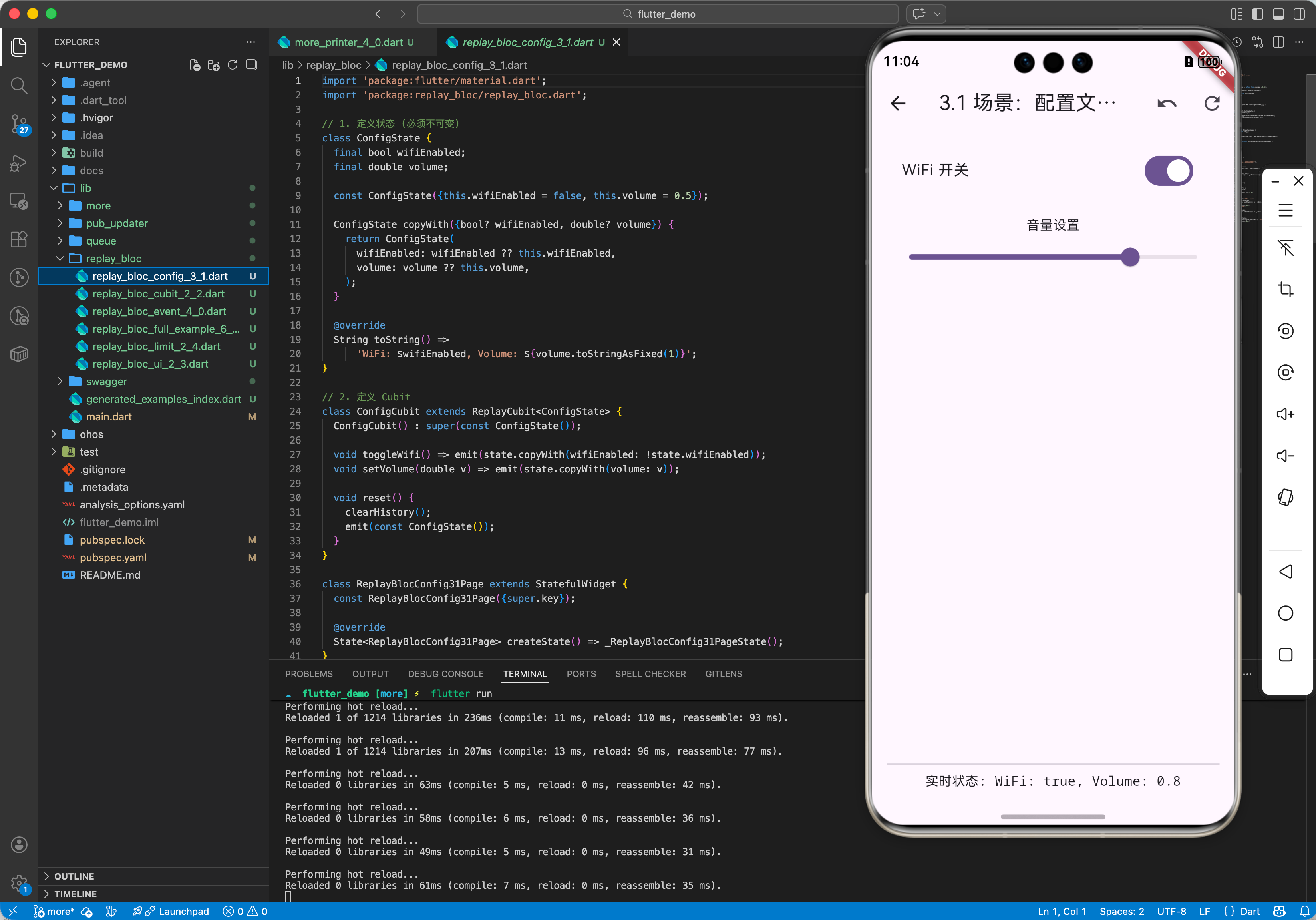This screenshot has height=920, width=1316.
Task: Expand the OUTLINE section
Action: pyautogui.click(x=74, y=876)
